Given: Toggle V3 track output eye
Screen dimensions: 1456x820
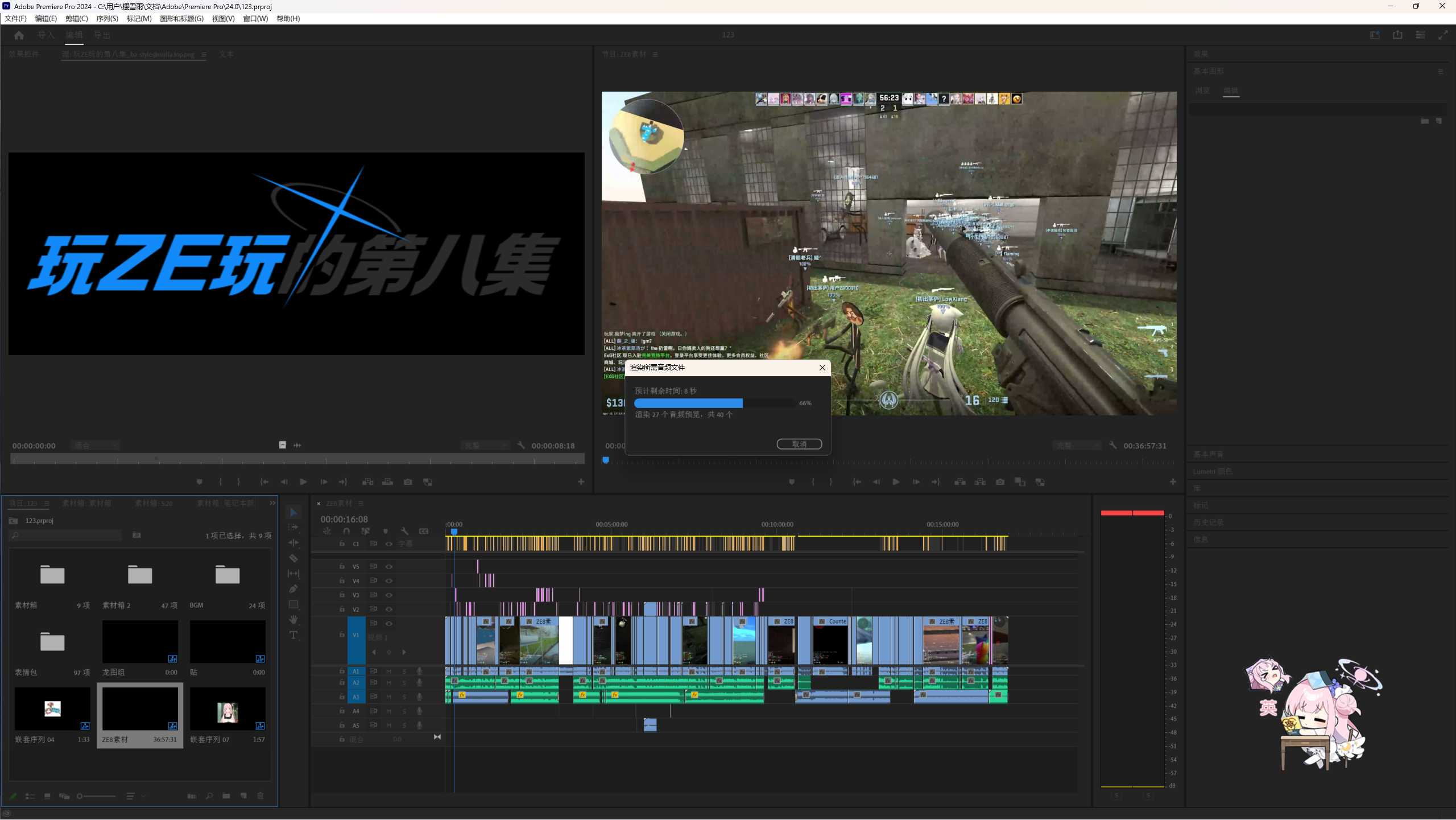Looking at the screenshot, I should (x=389, y=595).
